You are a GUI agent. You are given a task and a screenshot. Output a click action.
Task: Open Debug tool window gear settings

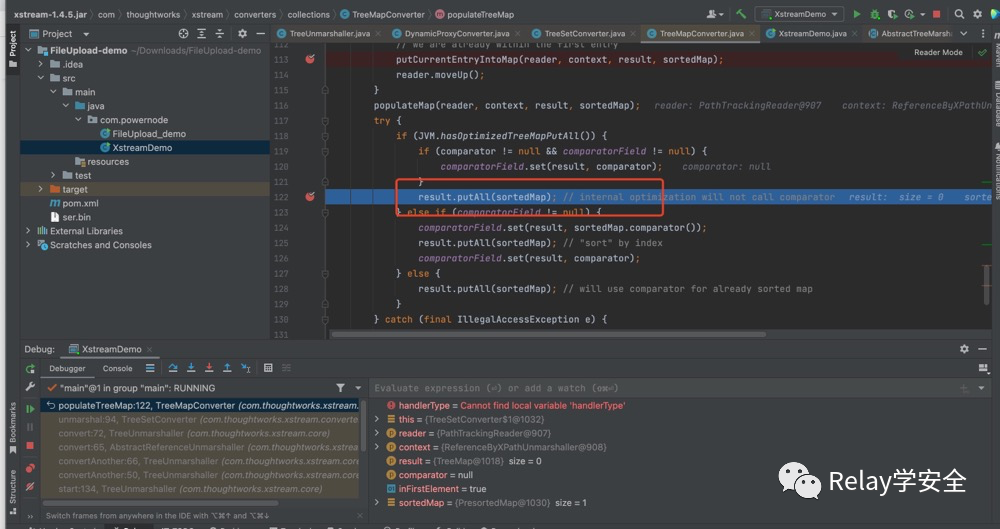coord(964,349)
